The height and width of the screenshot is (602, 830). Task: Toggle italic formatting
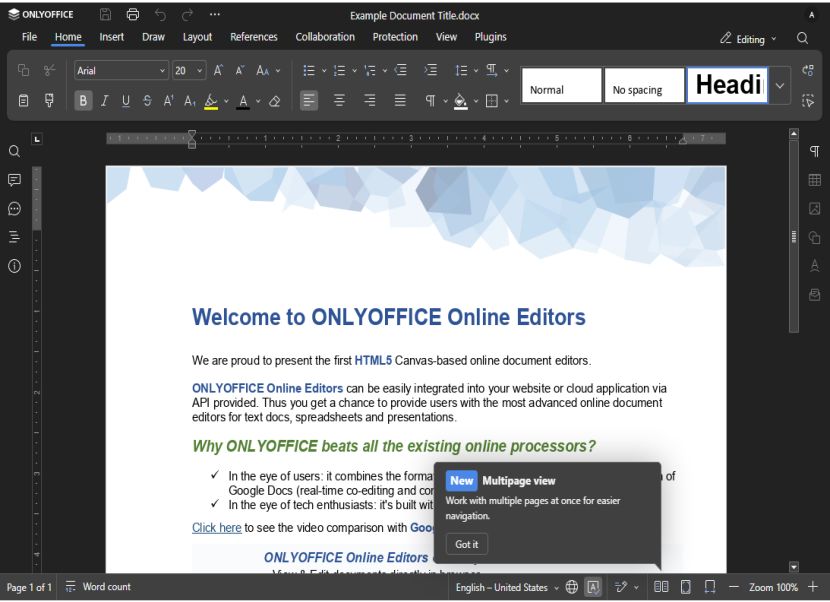(105, 101)
